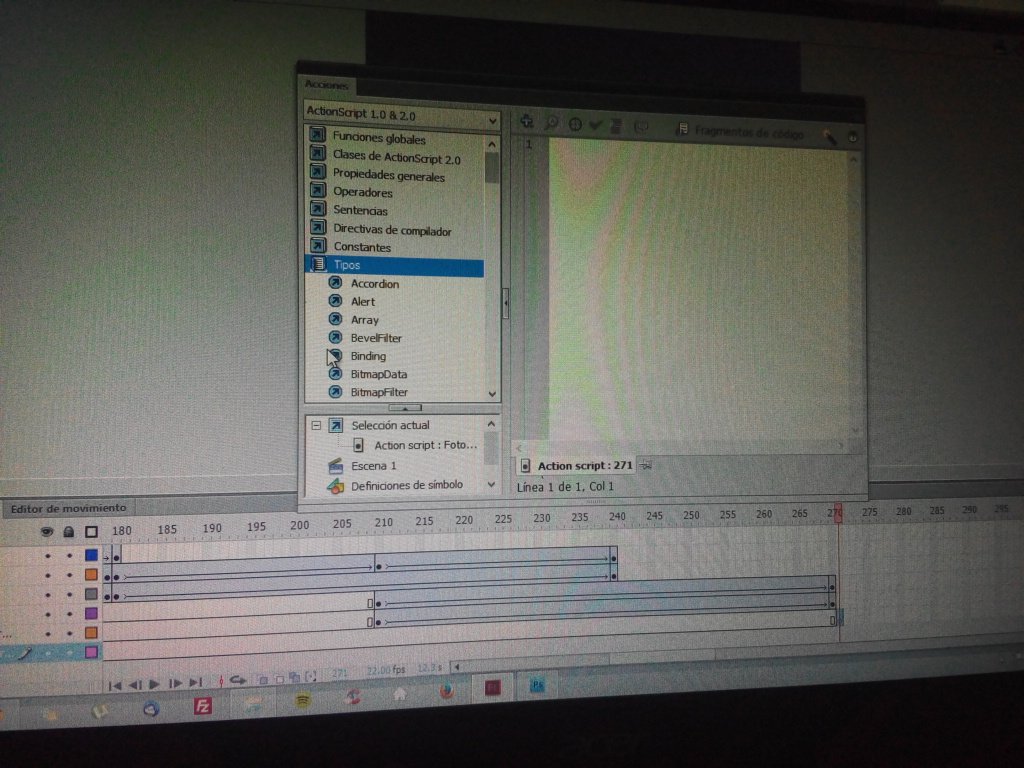The height and width of the screenshot is (768, 1024).
Task: Click the onion skin icon in timeline
Action: tap(262, 681)
